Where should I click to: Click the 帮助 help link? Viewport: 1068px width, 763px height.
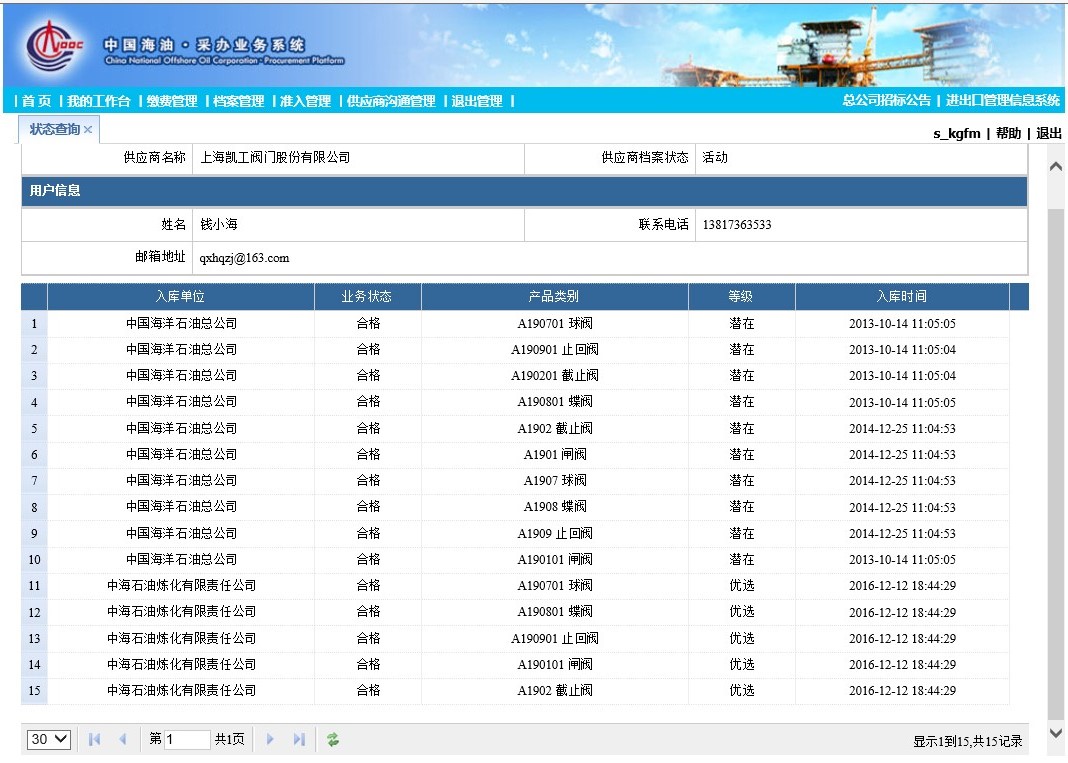(x=1008, y=133)
